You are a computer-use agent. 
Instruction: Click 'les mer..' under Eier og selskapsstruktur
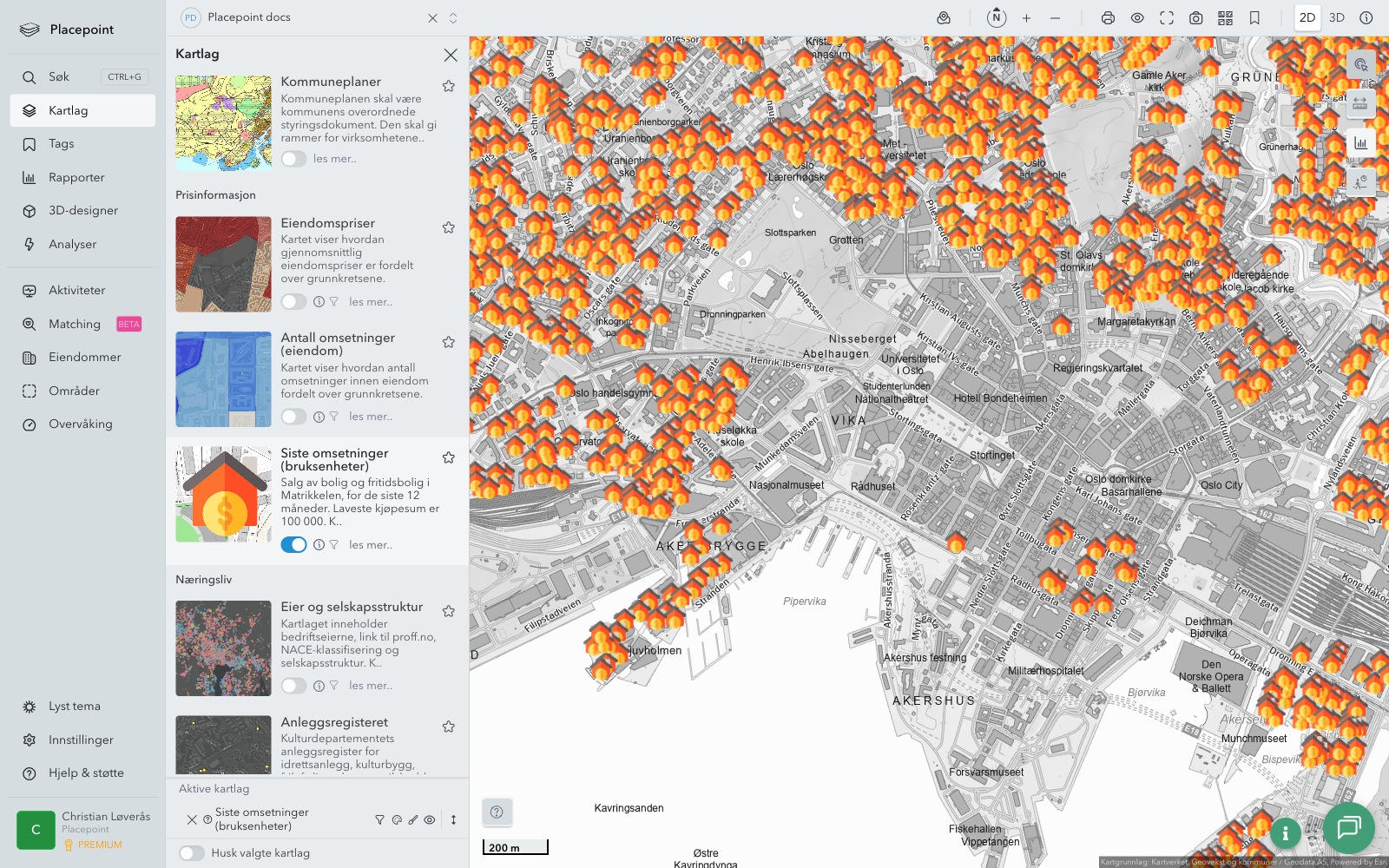[371, 686]
